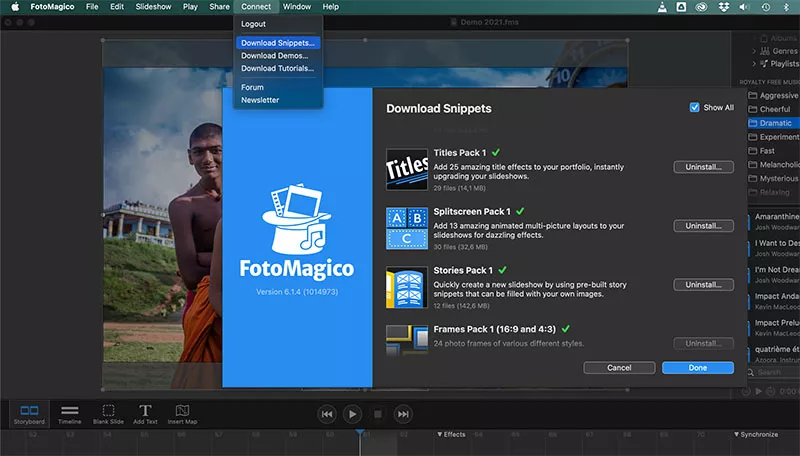This screenshot has width=800, height=456.
Task: Uncheck the Show All checkbox
Action: tap(694, 108)
